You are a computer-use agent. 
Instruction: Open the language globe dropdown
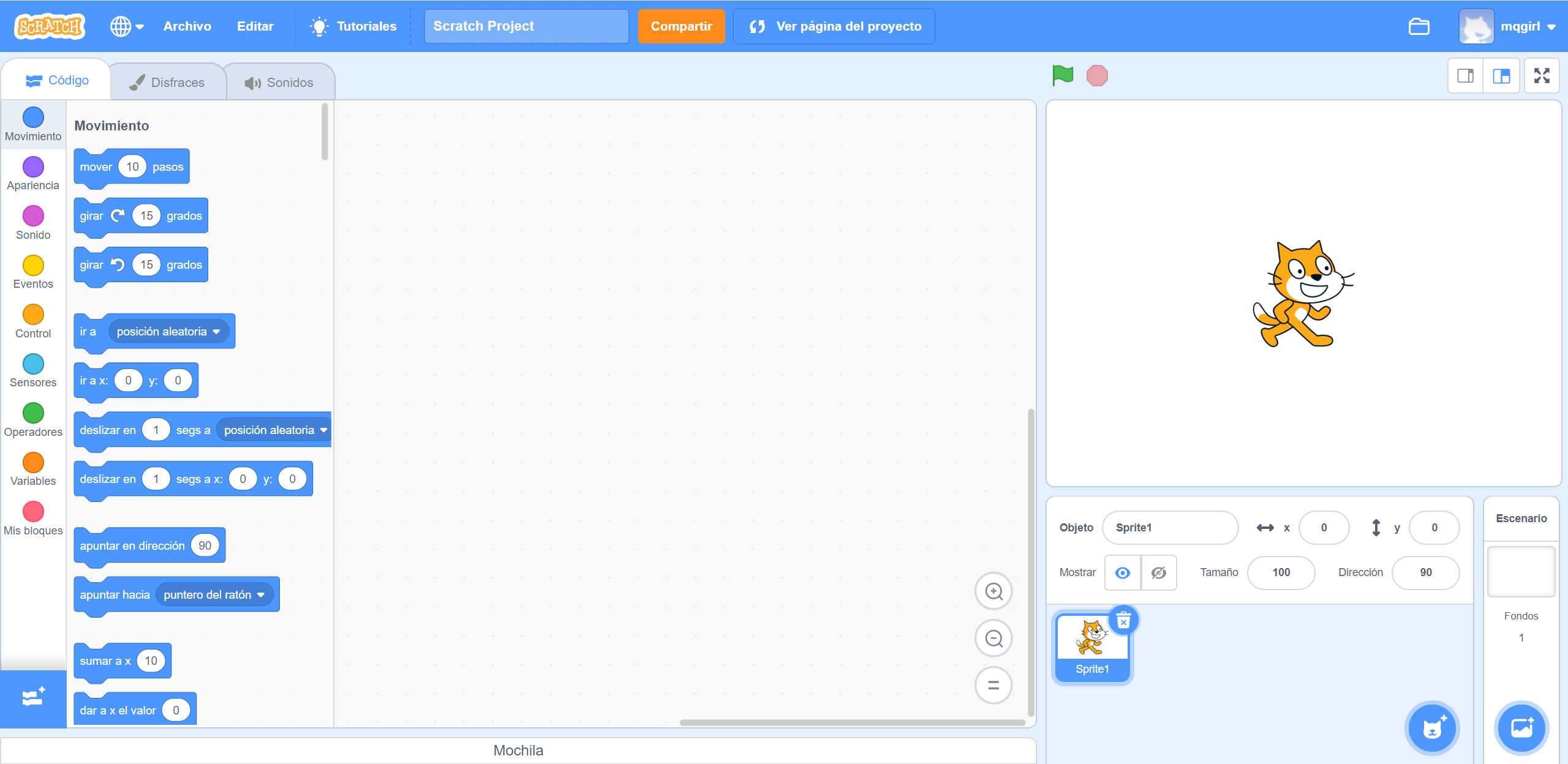[x=127, y=26]
